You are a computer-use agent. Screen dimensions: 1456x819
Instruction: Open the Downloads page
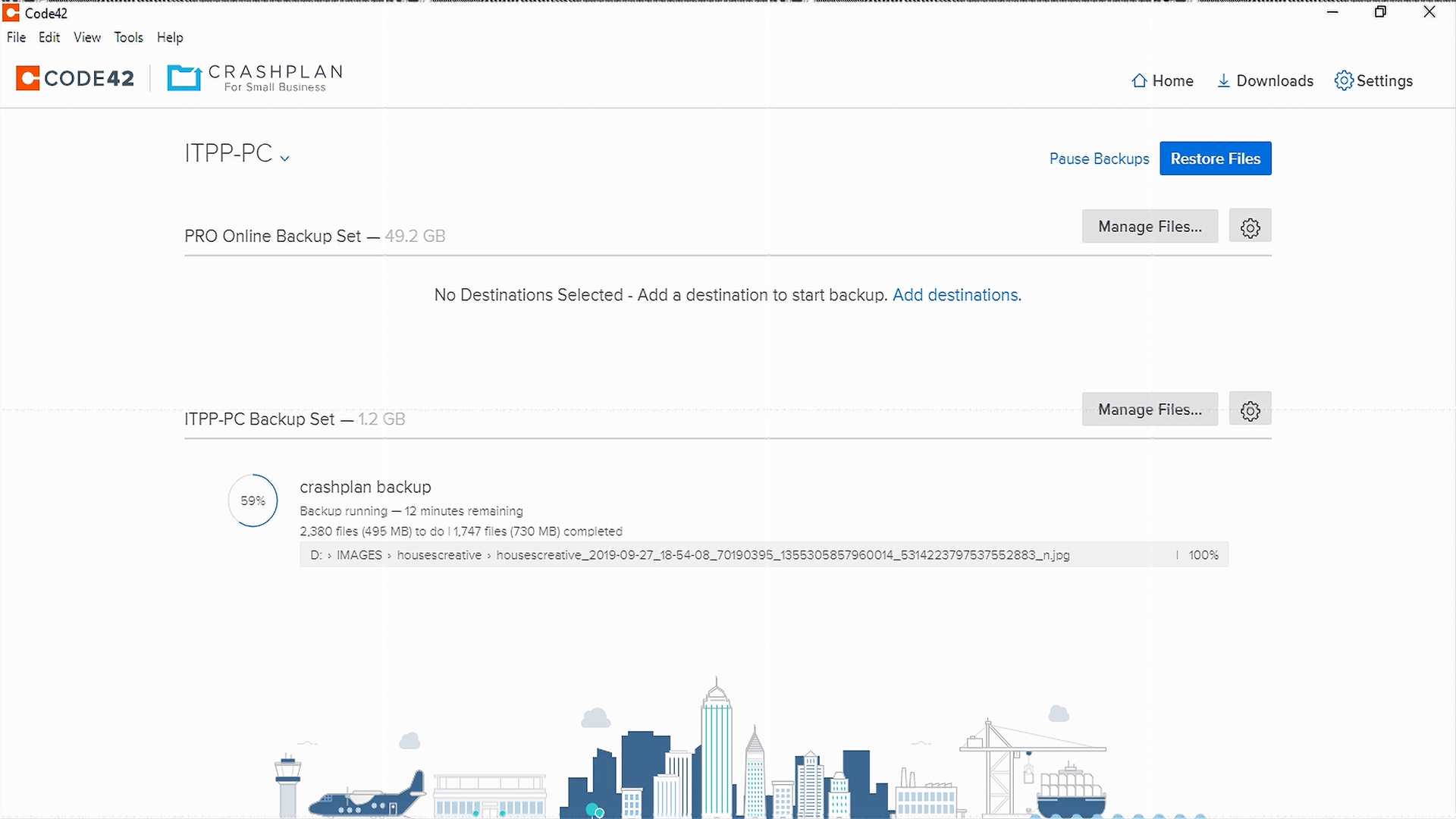point(1265,80)
